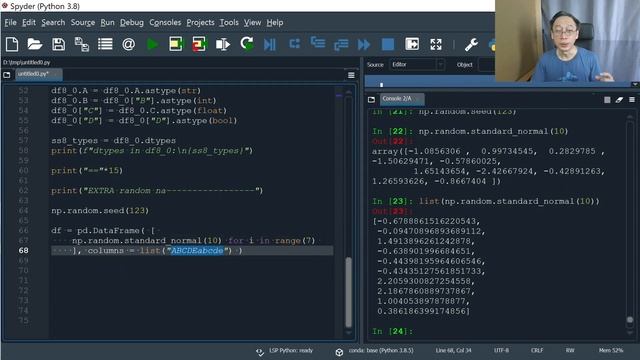Select the Console 2/A tab
The height and width of the screenshot is (360, 640).
click(x=402, y=99)
